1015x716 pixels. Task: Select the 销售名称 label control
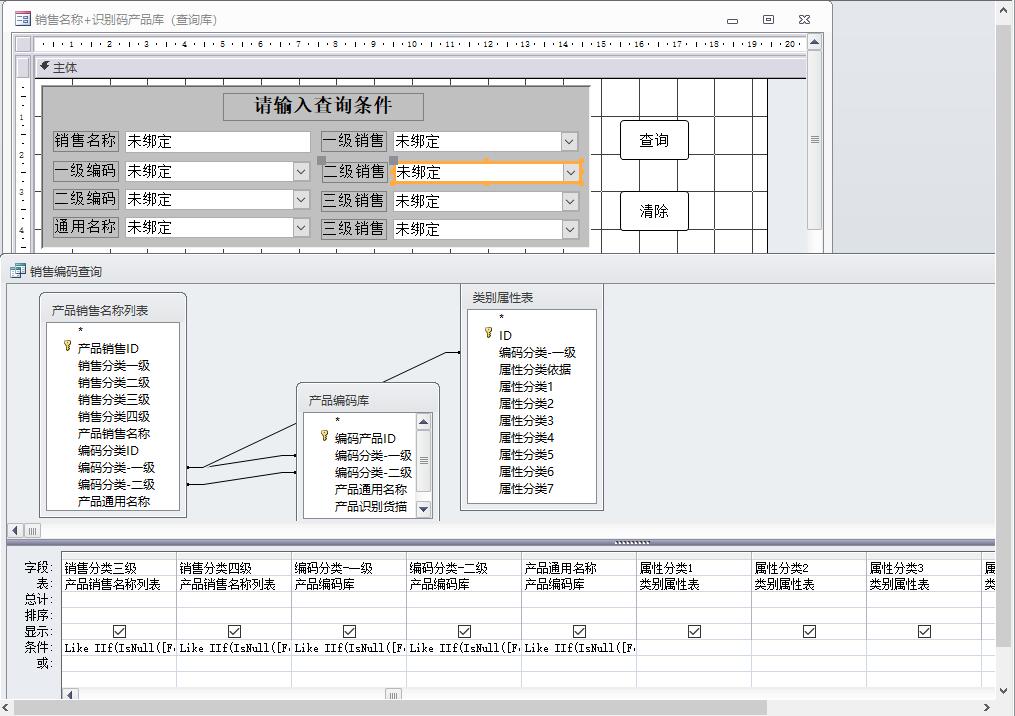[x=85, y=141]
